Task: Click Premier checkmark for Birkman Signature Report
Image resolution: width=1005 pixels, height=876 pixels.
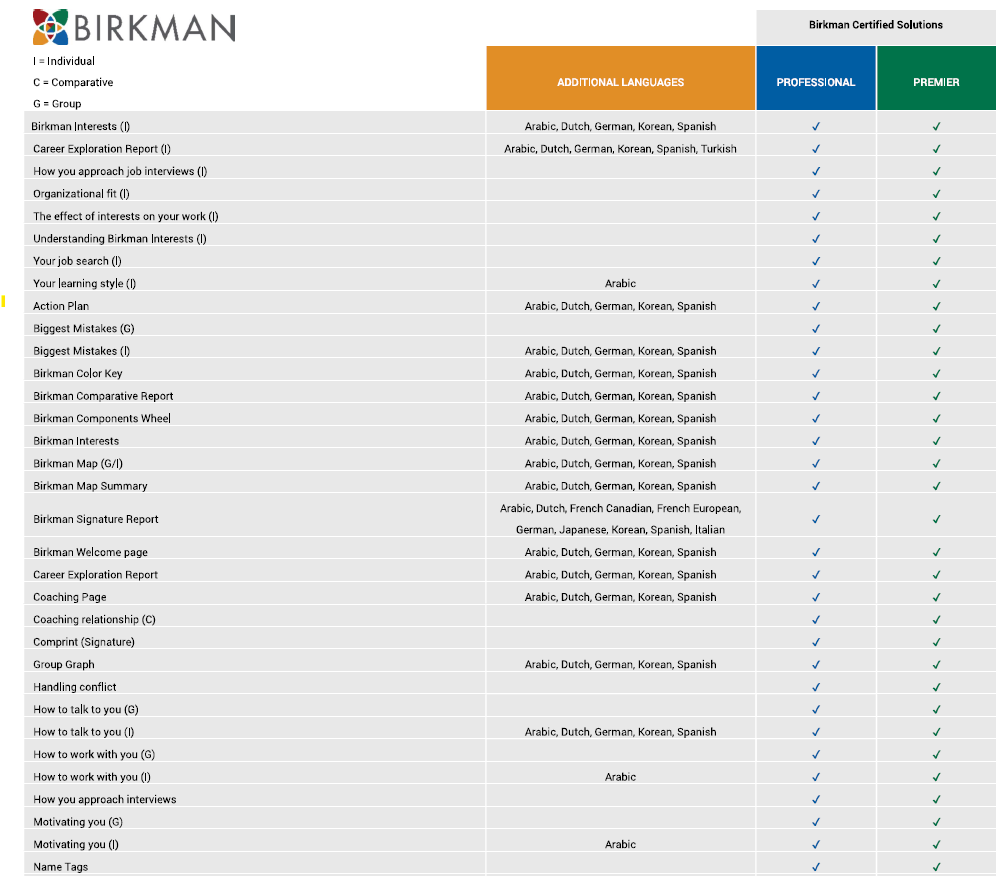Action: [x=936, y=519]
